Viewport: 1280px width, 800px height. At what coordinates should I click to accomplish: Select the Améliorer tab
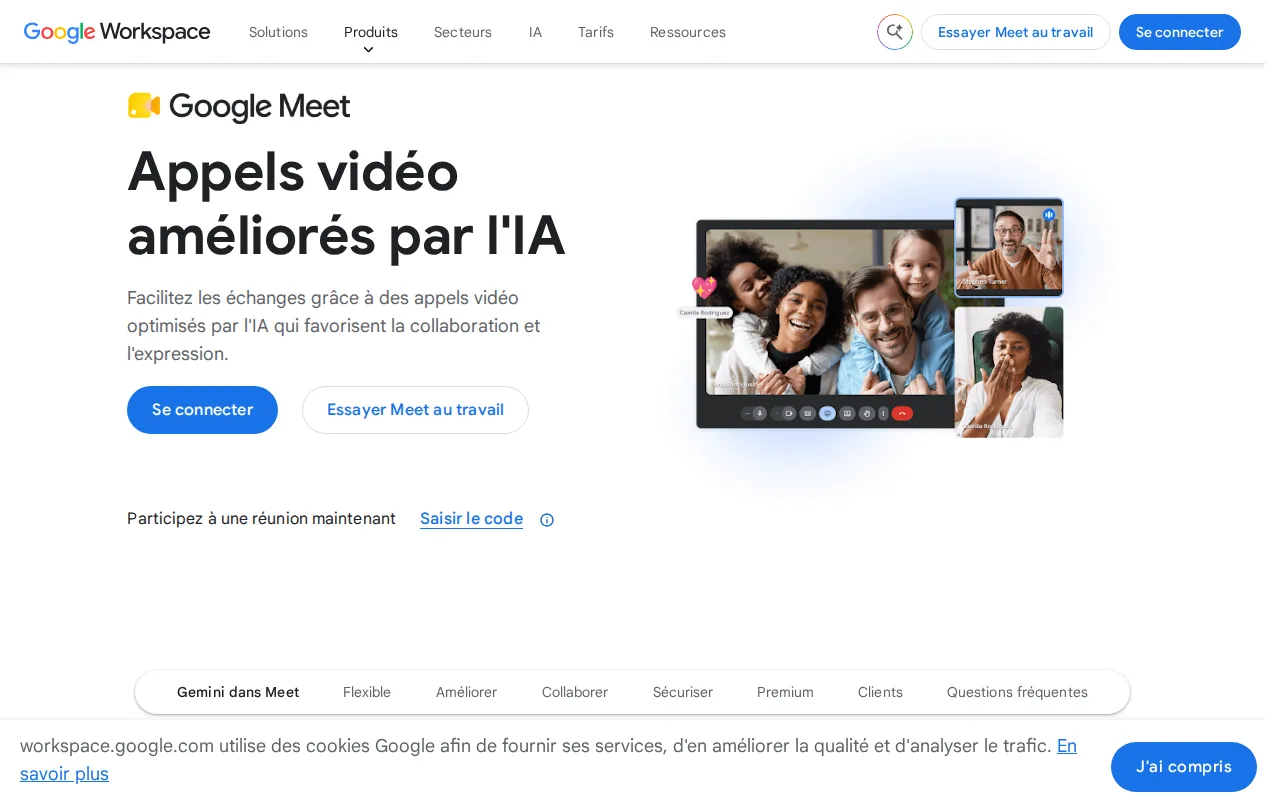[466, 692]
